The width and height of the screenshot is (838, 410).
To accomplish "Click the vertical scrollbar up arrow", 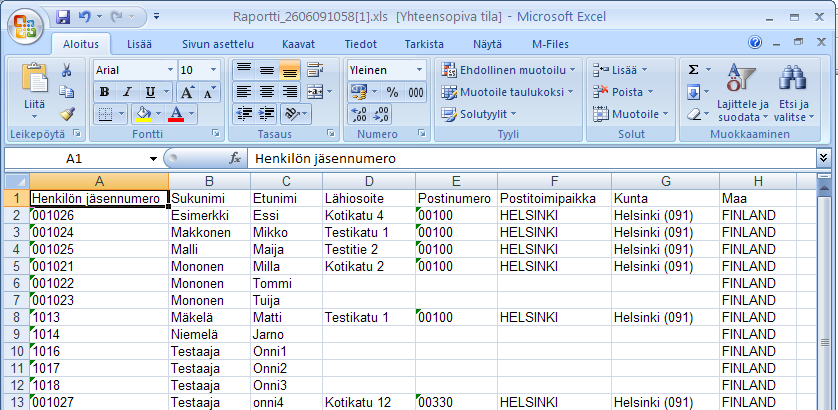I will 825,188.
